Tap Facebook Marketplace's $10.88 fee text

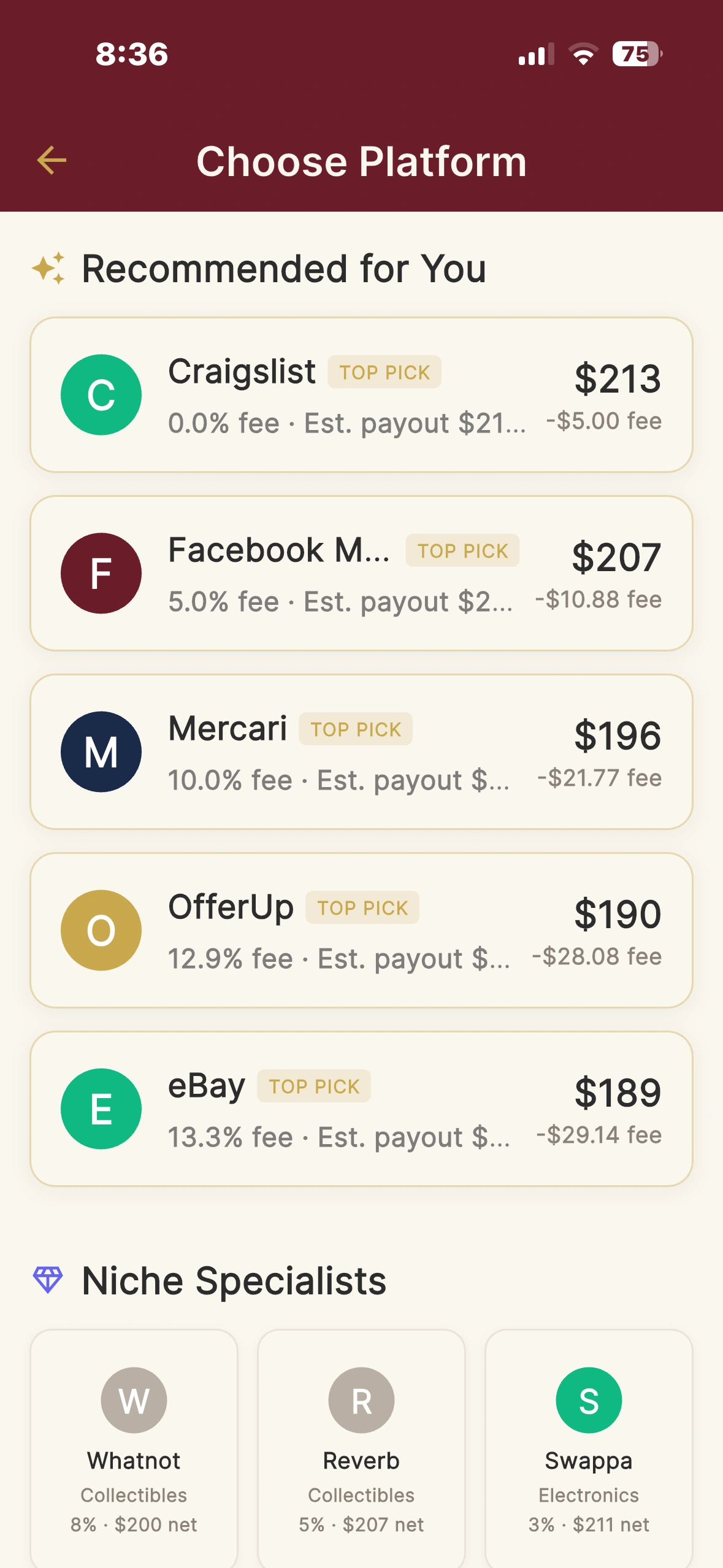tap(599, 599)
